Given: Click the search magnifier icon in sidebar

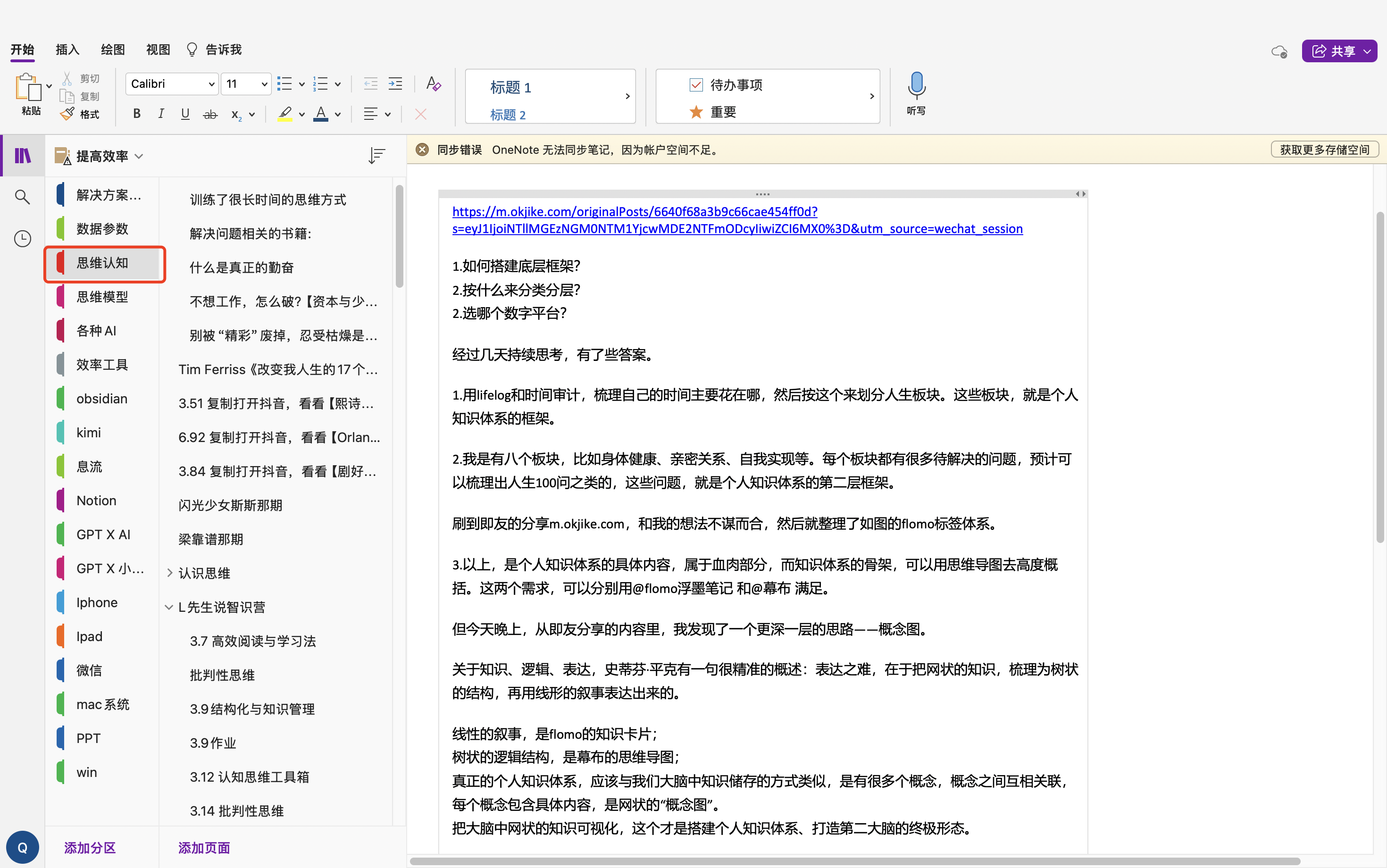Looking at the screenshot, I should (x=22, y=197).
